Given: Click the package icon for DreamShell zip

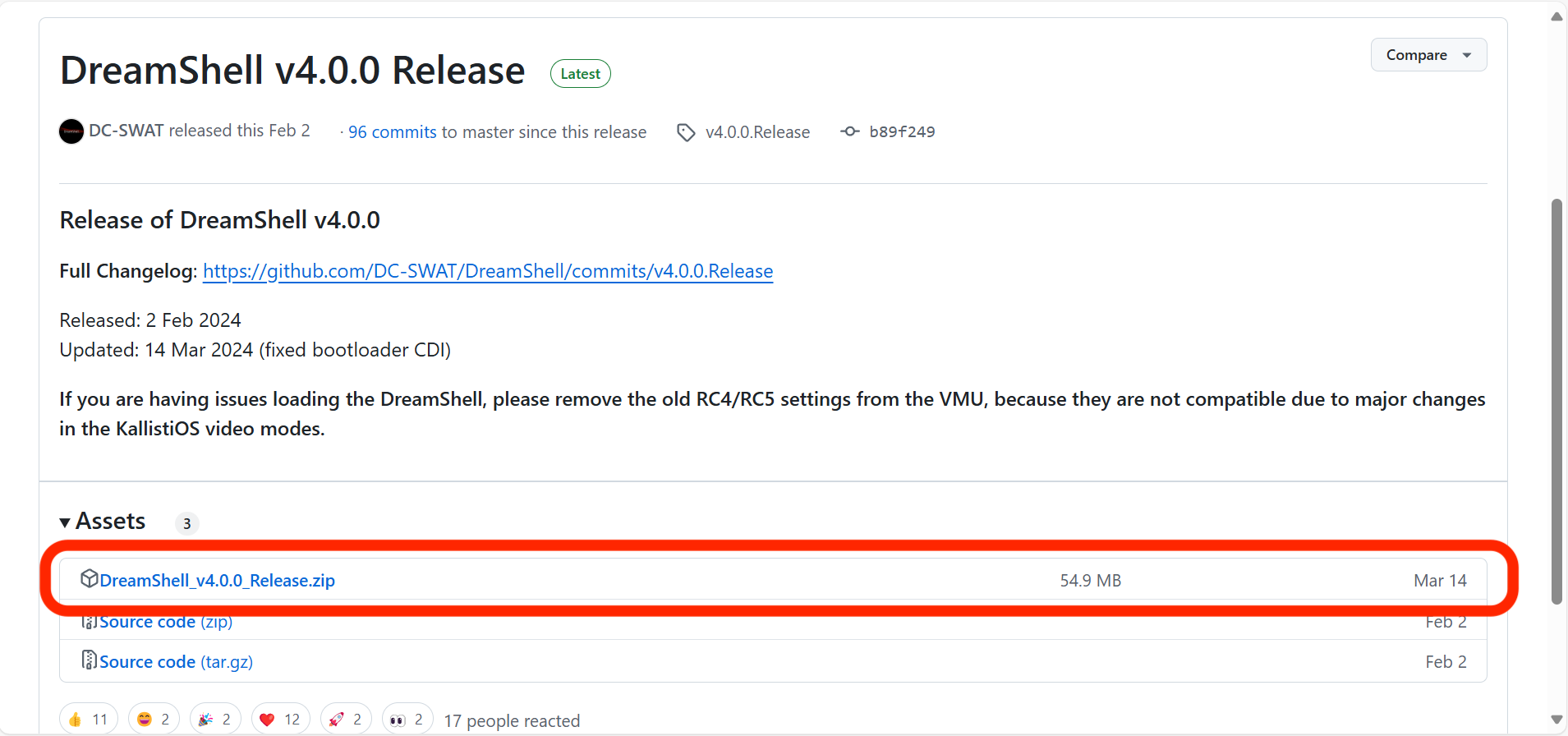Looking at the screenshot, I should click(x=89, y=579).
